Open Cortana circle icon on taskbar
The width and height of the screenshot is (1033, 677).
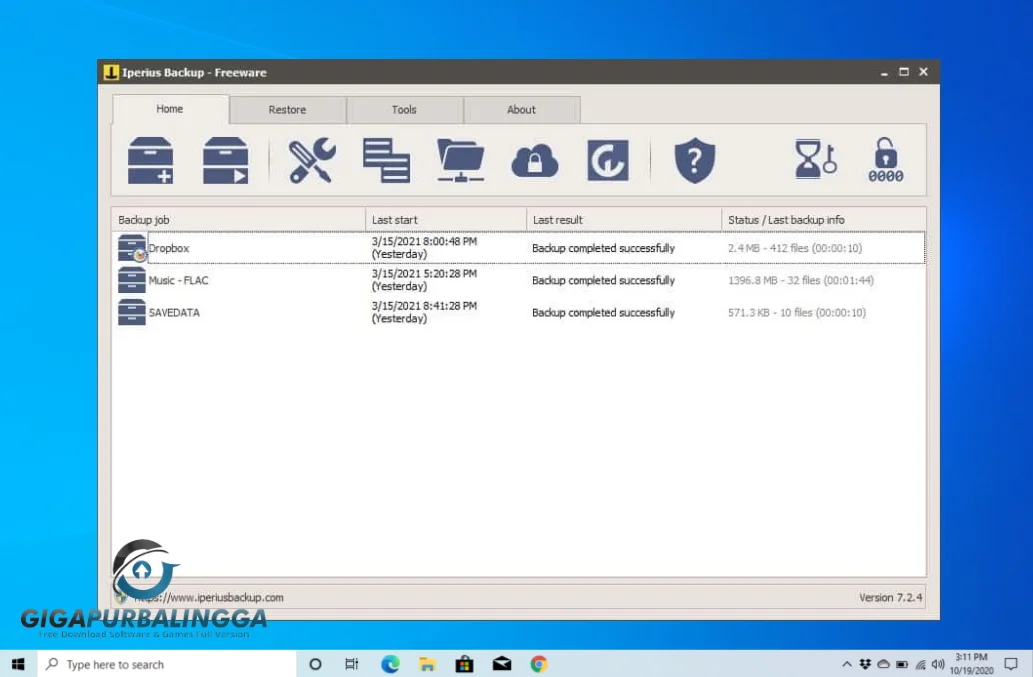pos(315,664)
